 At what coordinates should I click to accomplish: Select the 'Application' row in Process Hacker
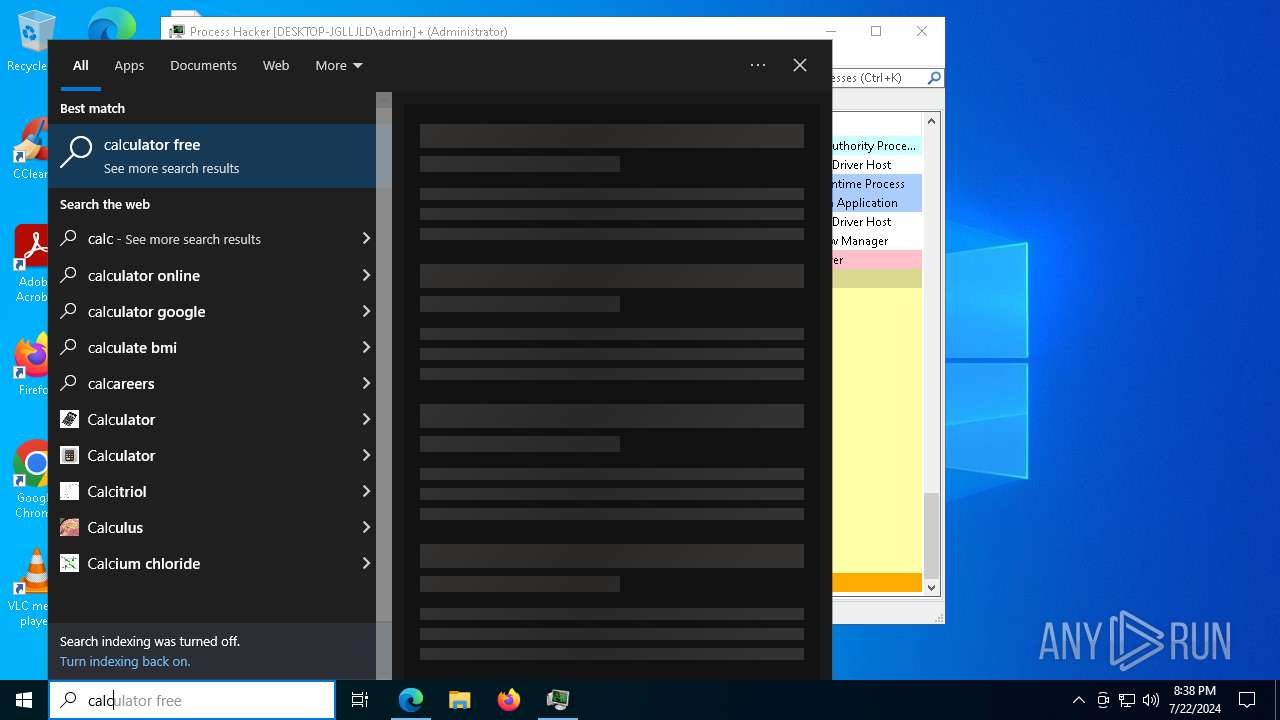point(877,203)
